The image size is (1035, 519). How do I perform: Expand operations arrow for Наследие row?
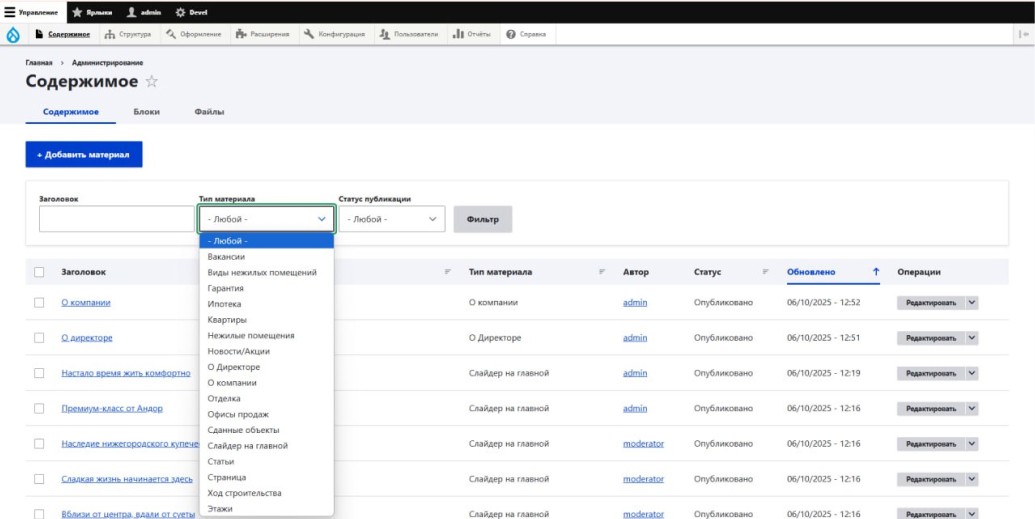click(x=972, y=444)
